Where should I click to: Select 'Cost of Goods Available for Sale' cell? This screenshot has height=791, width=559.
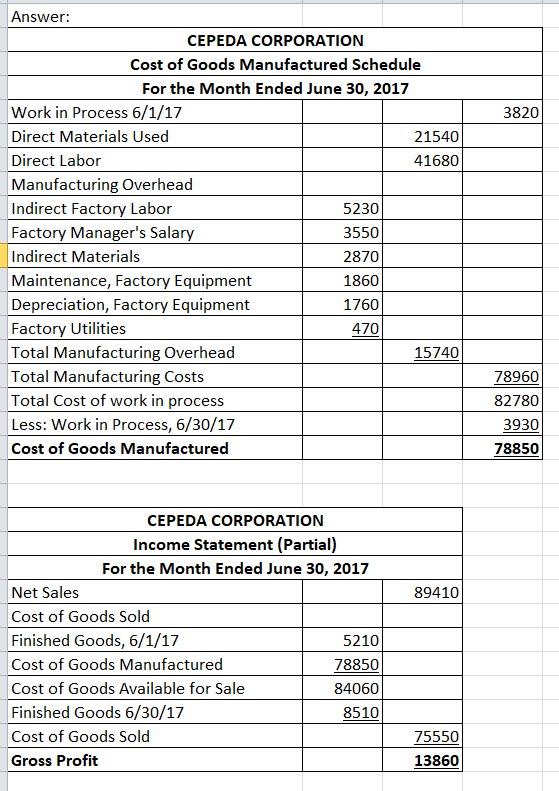pyautogui.click(x=155, y=688)
